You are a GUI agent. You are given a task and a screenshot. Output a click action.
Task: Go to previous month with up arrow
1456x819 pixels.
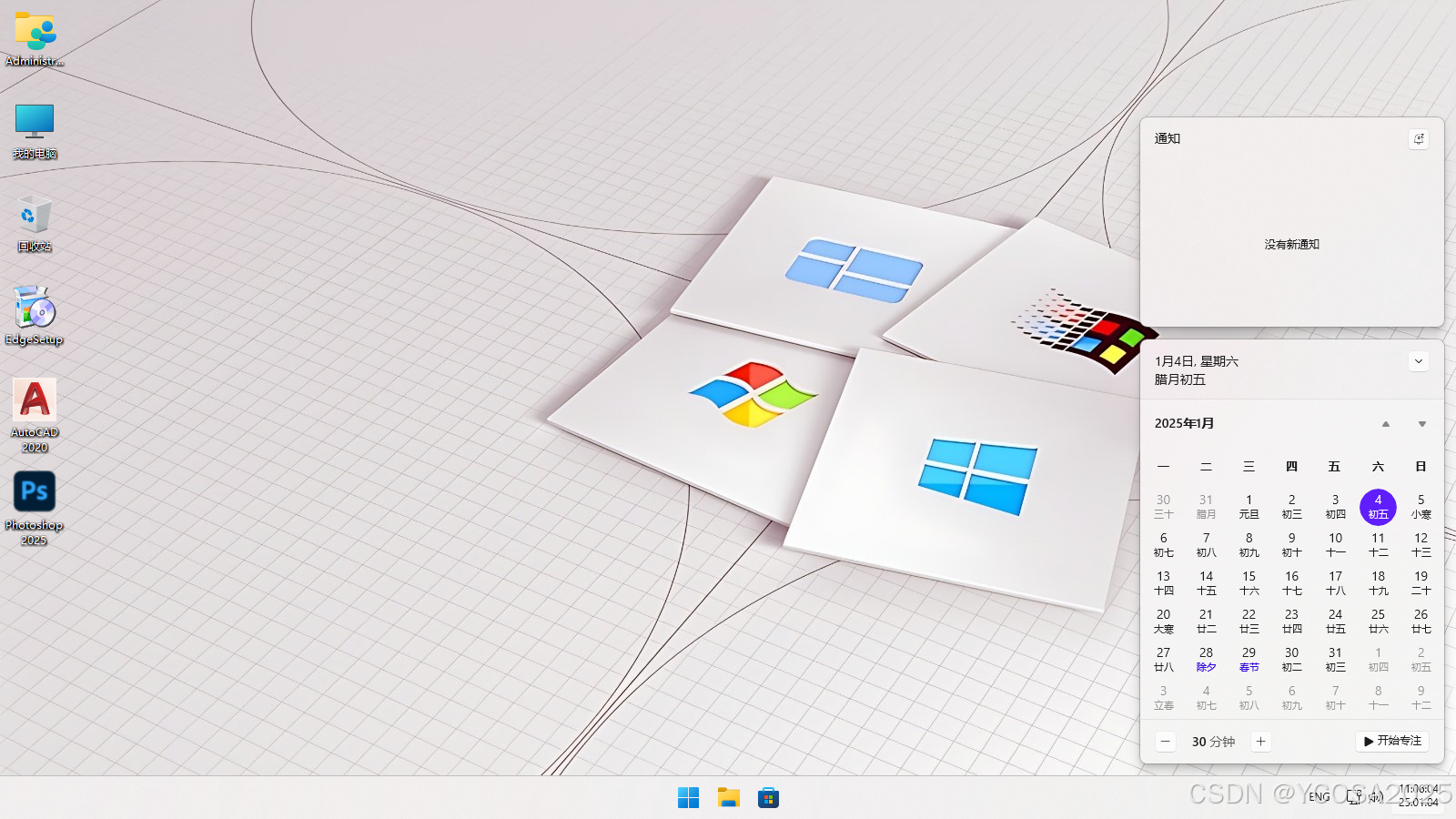coord(1386,424)
